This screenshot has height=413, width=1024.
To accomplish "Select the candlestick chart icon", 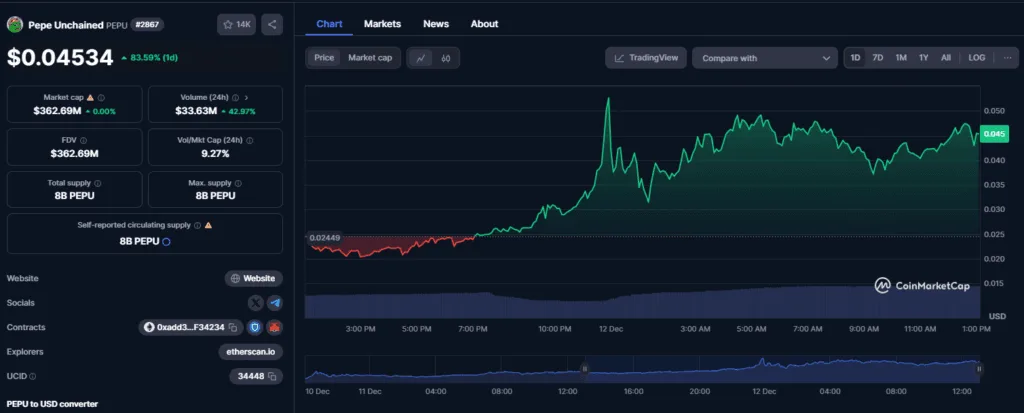I will coord(445,58).
